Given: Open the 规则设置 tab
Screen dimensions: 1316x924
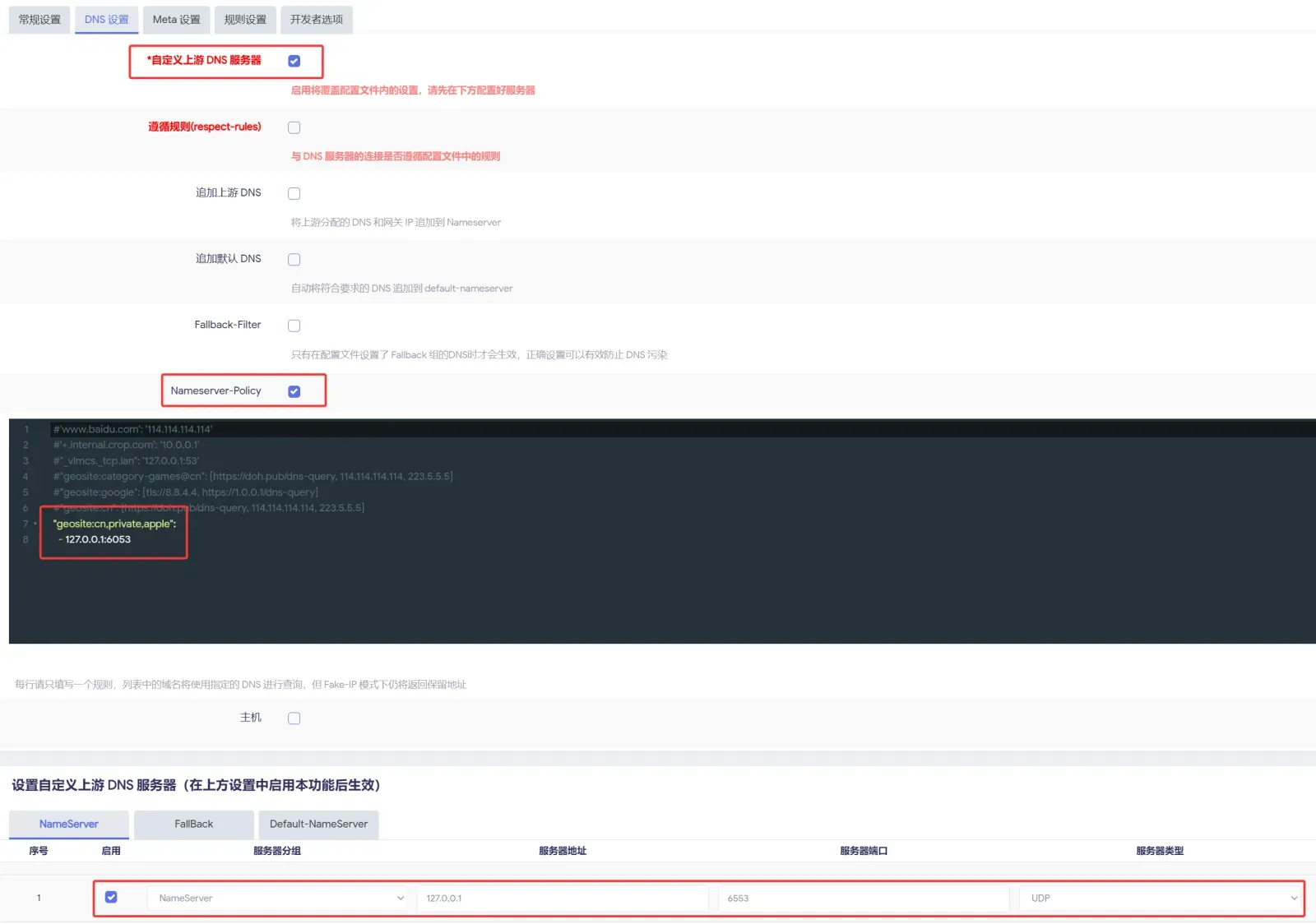Looking at the screenshot, I should 245,19.
